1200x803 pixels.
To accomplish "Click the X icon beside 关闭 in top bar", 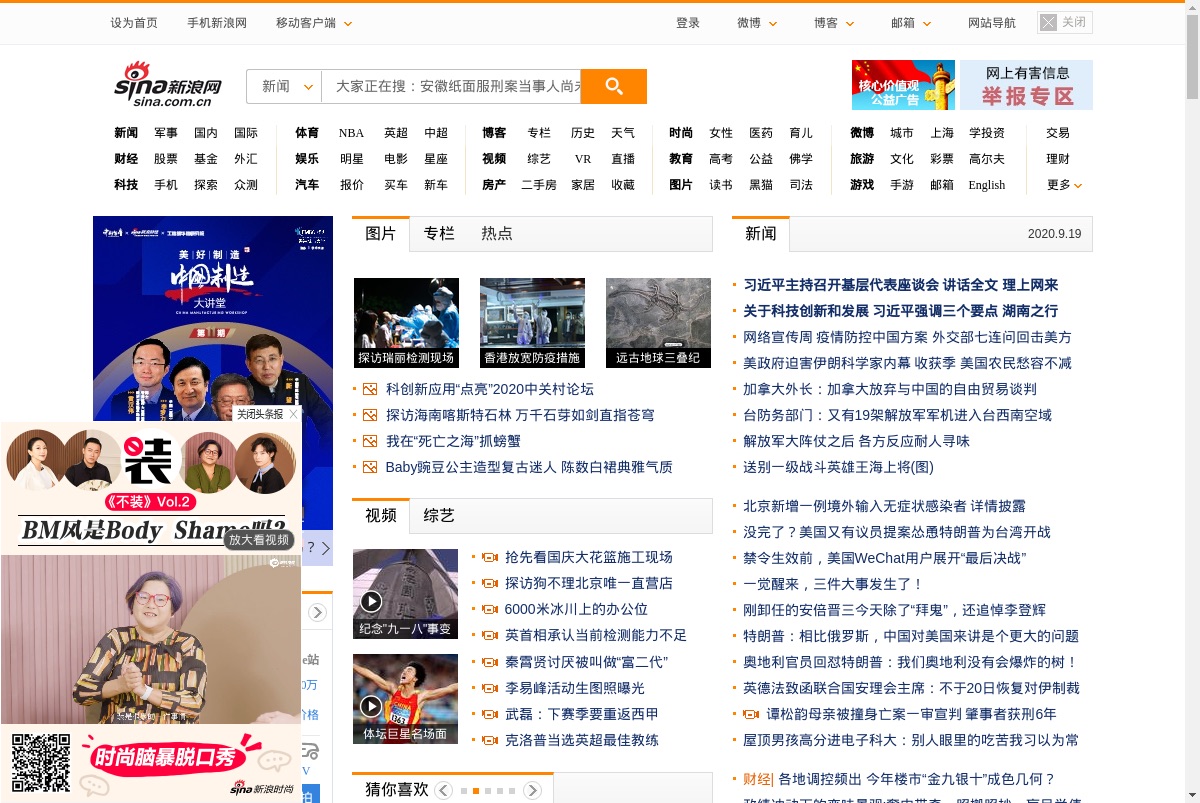I will point(1048,22).
